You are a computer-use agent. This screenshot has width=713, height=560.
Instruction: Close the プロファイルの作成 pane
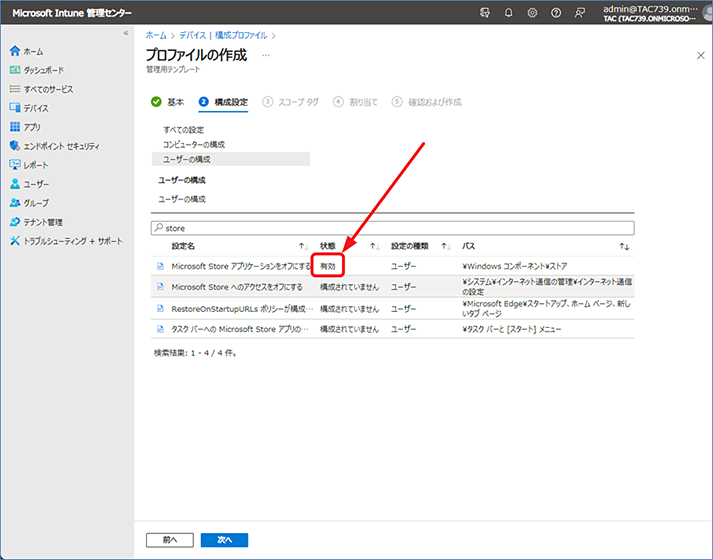click(701, 55)
